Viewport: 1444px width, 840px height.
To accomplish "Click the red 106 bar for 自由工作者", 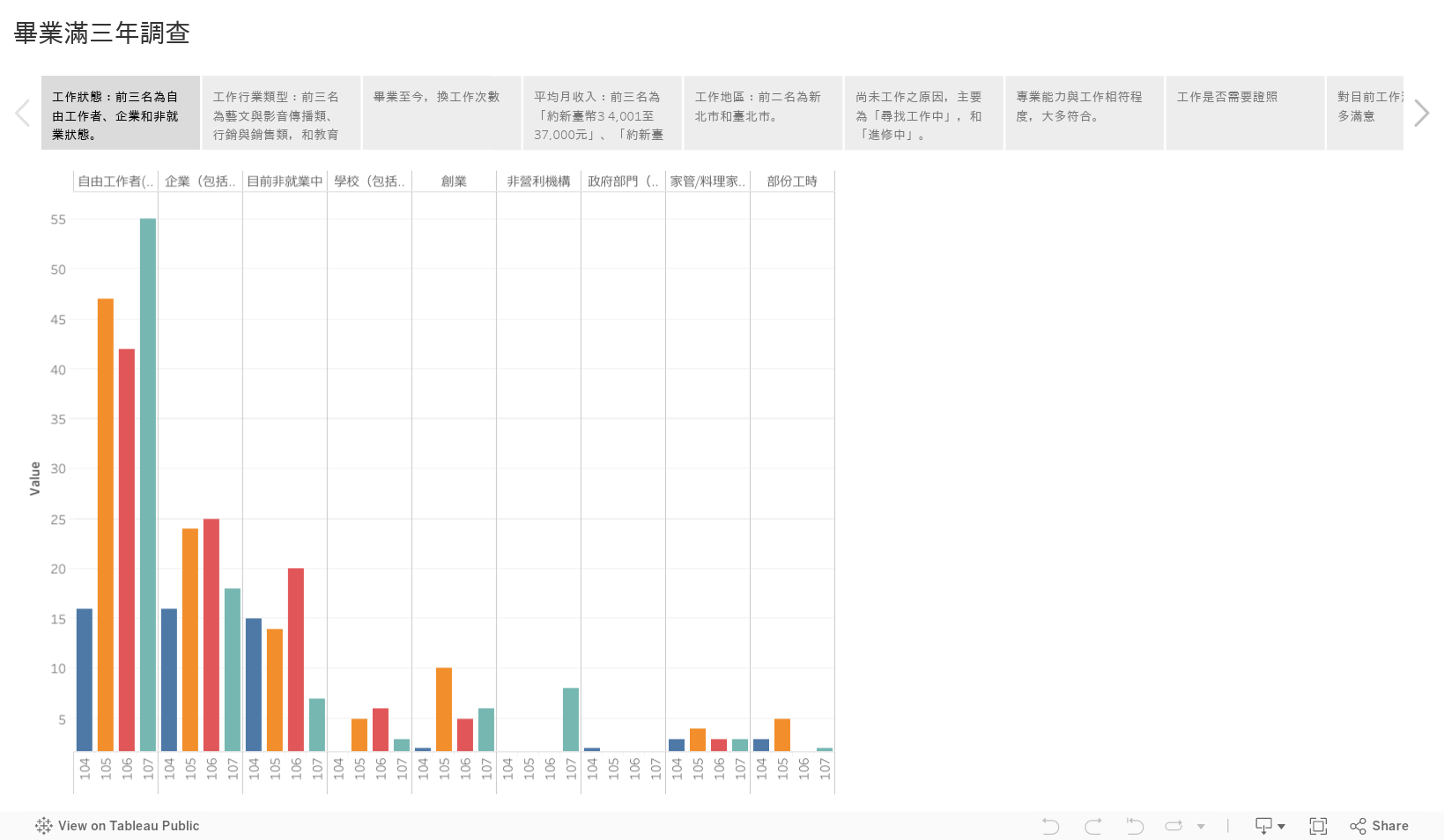I will (127, 549).
